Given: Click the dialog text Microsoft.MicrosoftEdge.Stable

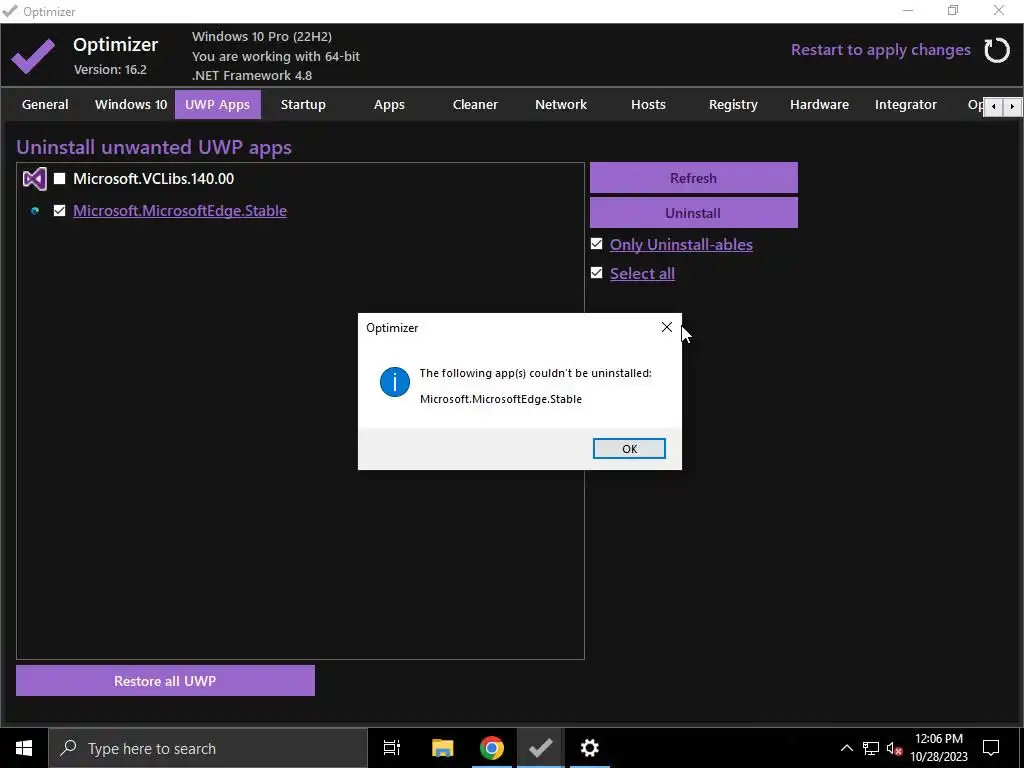Looking at the screenshot, I should 501,399.
